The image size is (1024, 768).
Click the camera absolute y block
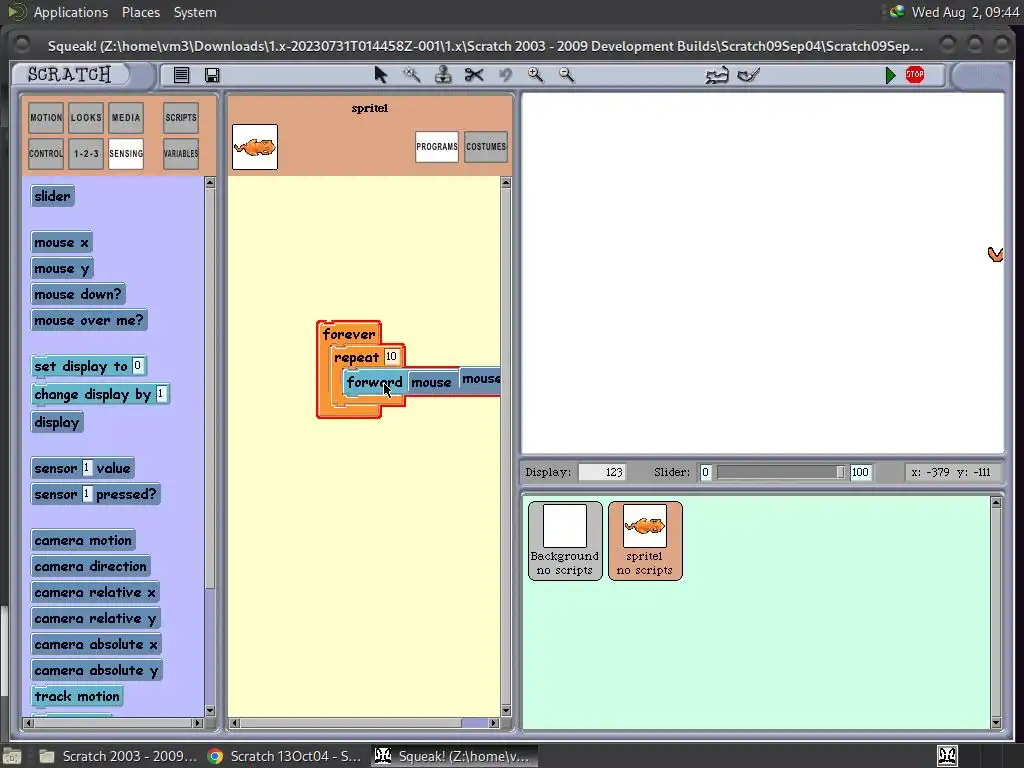tap(96, 671)
